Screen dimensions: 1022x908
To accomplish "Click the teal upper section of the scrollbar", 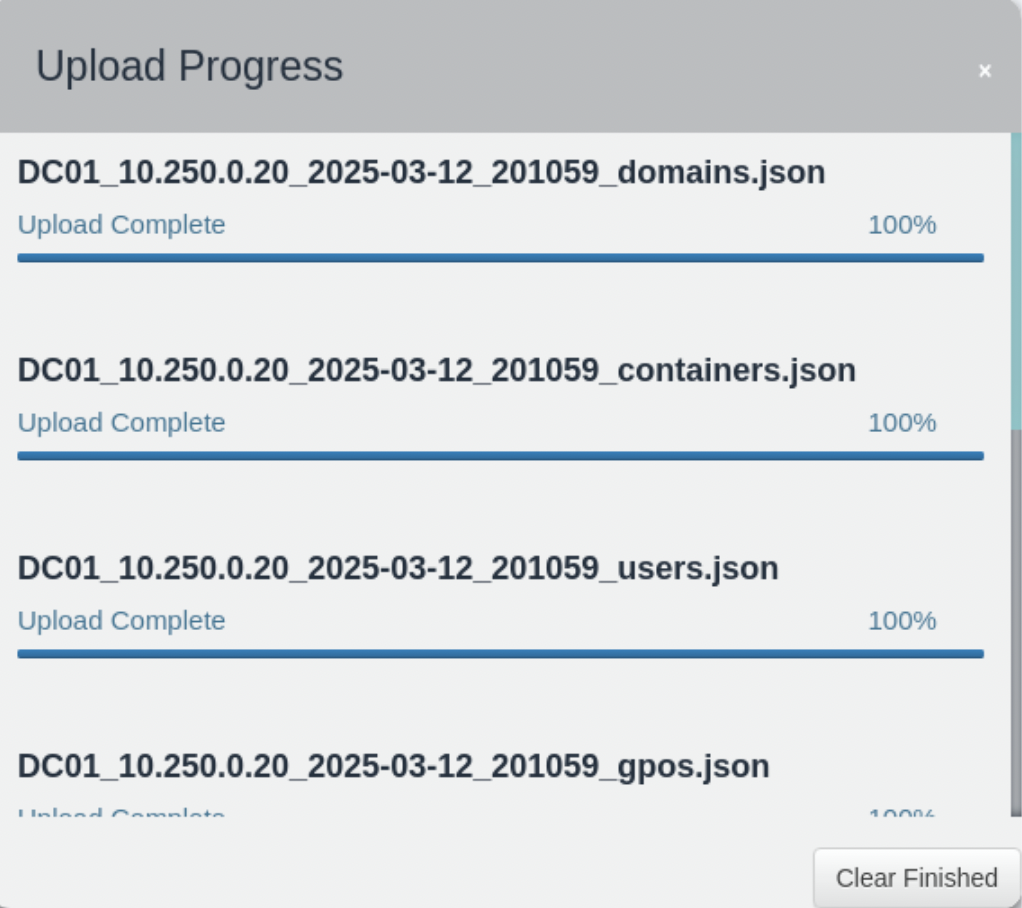I will point(1016,280).
